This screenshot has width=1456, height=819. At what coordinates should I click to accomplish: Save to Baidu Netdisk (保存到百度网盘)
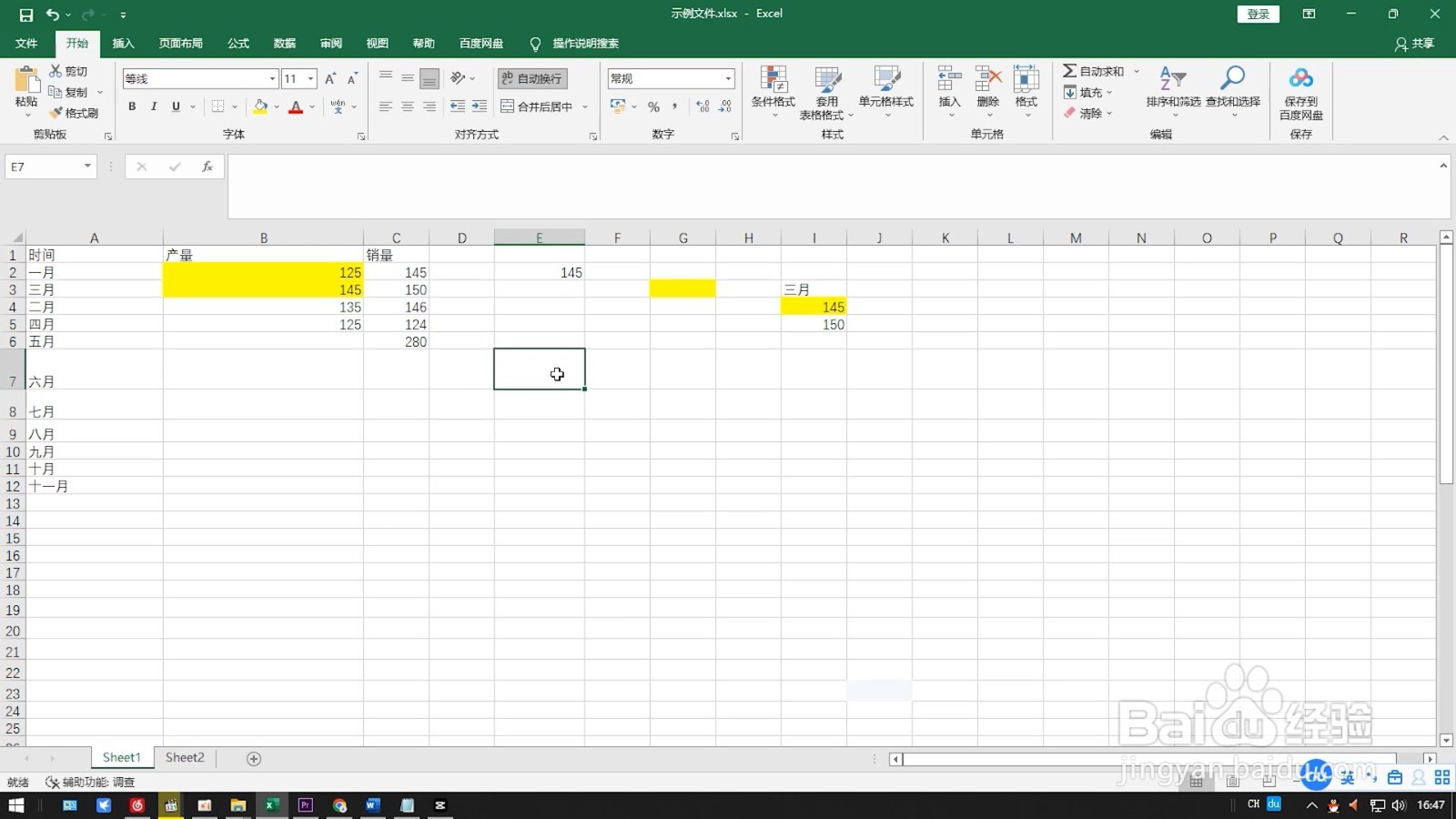(1301, 92)
